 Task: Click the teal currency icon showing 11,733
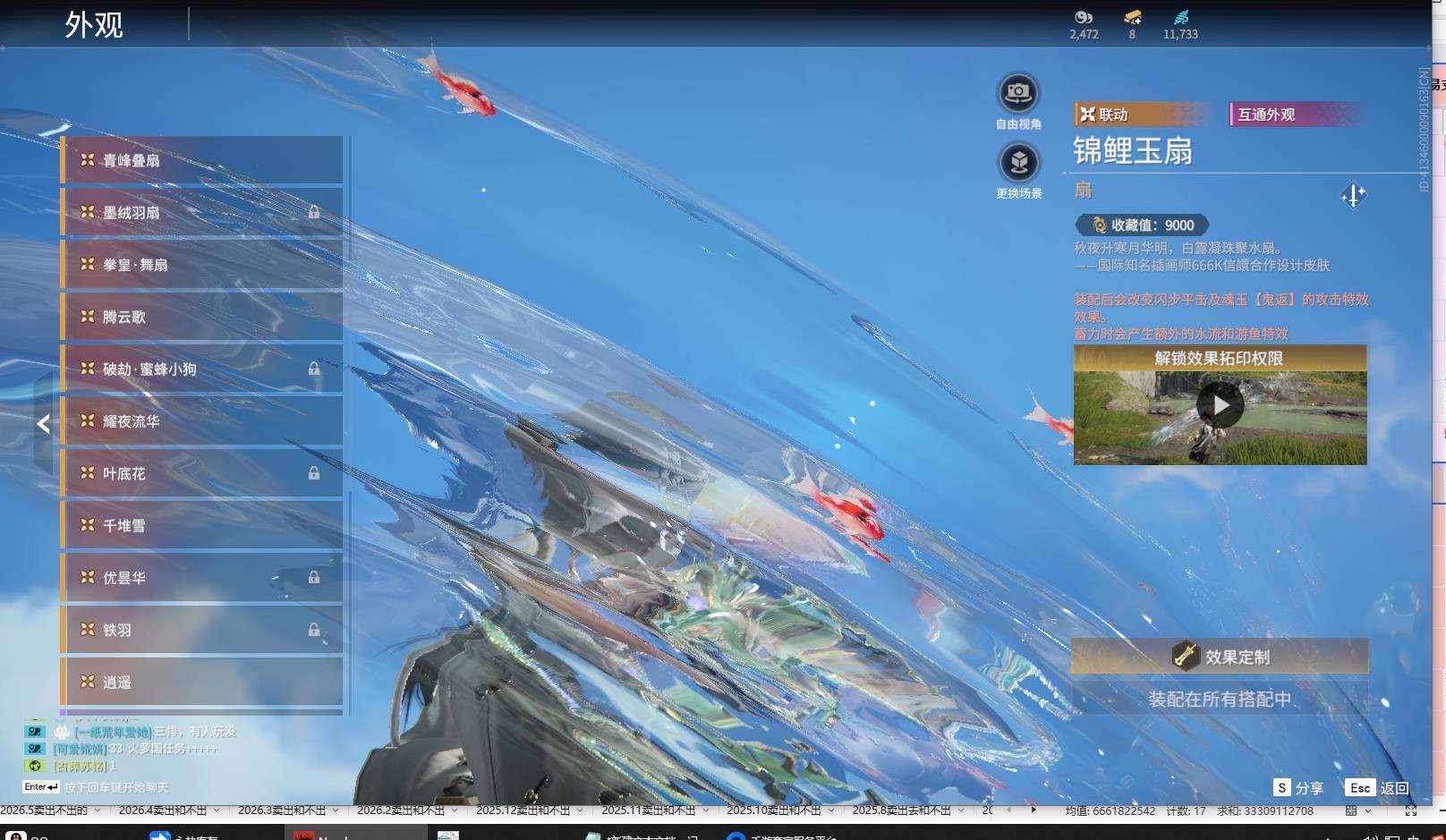click(1180, 17)
